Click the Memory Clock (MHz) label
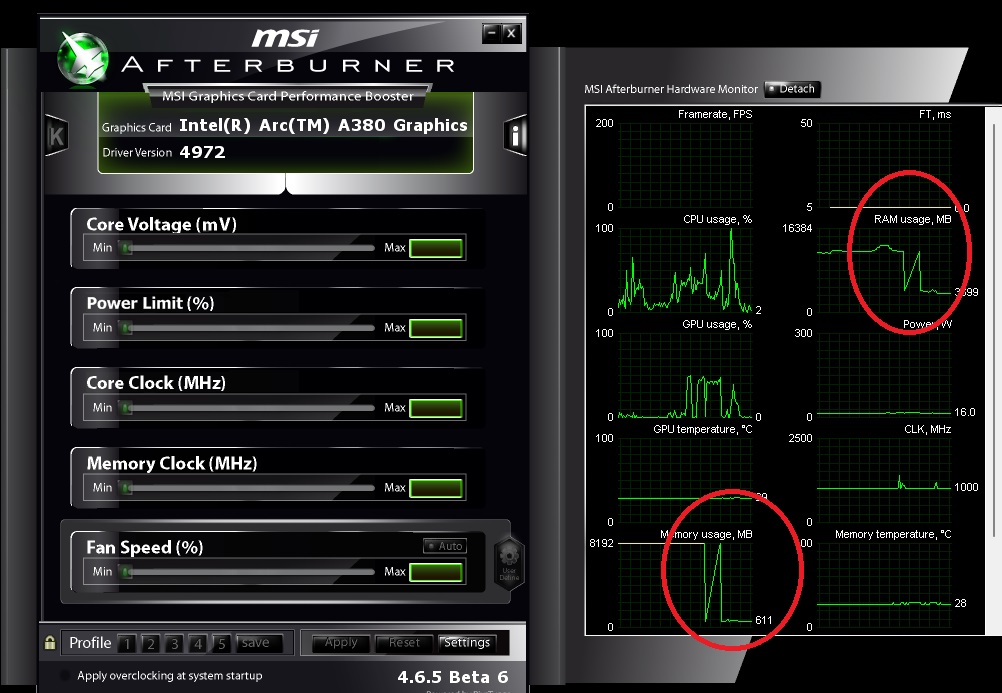This screenshot has width=1002, height=693. [172, 463]
